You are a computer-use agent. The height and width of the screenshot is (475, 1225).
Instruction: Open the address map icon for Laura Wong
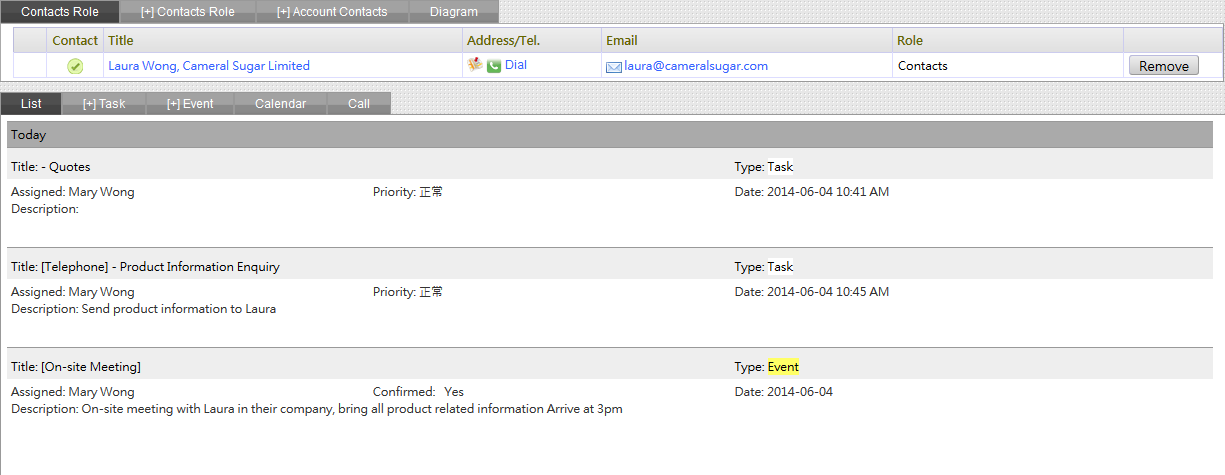pyautogui.click(x=475, y=65)
